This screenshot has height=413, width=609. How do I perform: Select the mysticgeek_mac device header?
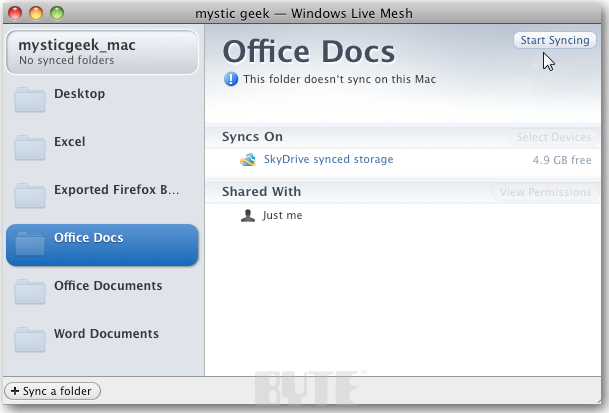[101, 52]
